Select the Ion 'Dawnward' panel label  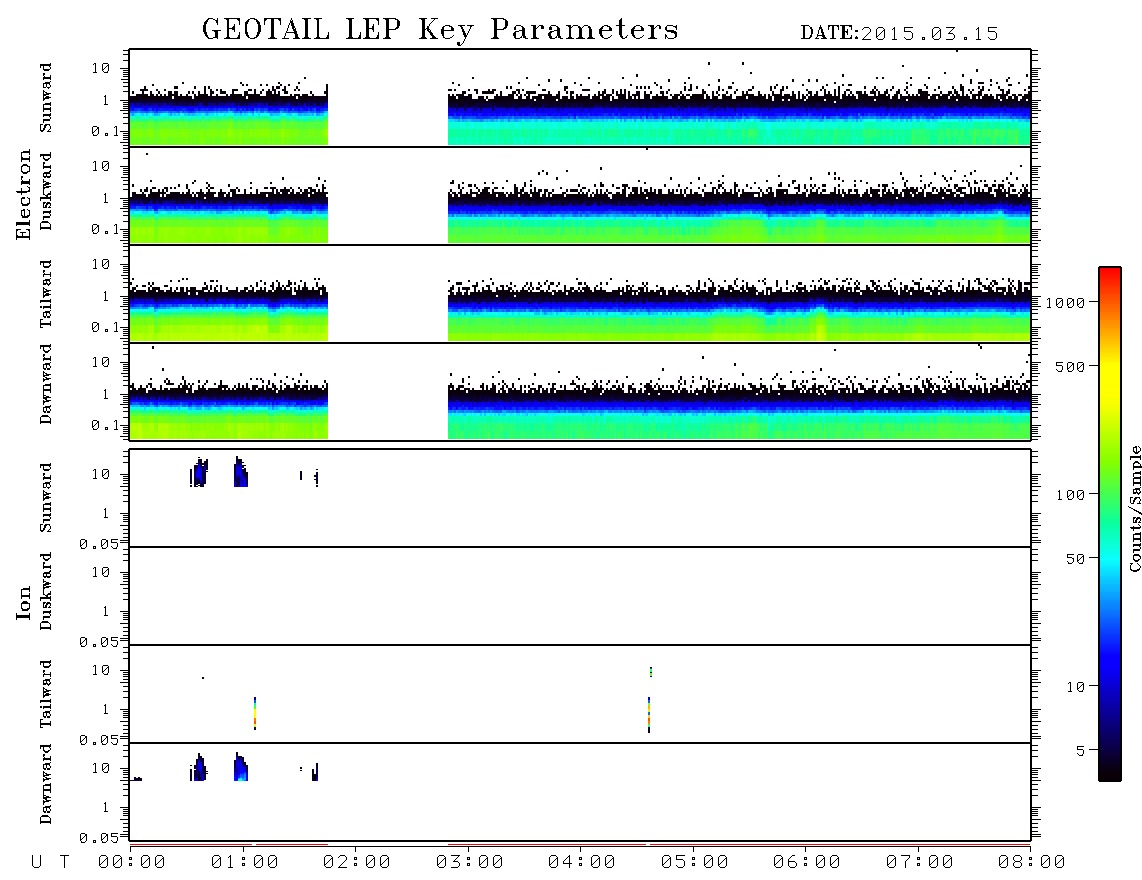(x=46, y=784)
